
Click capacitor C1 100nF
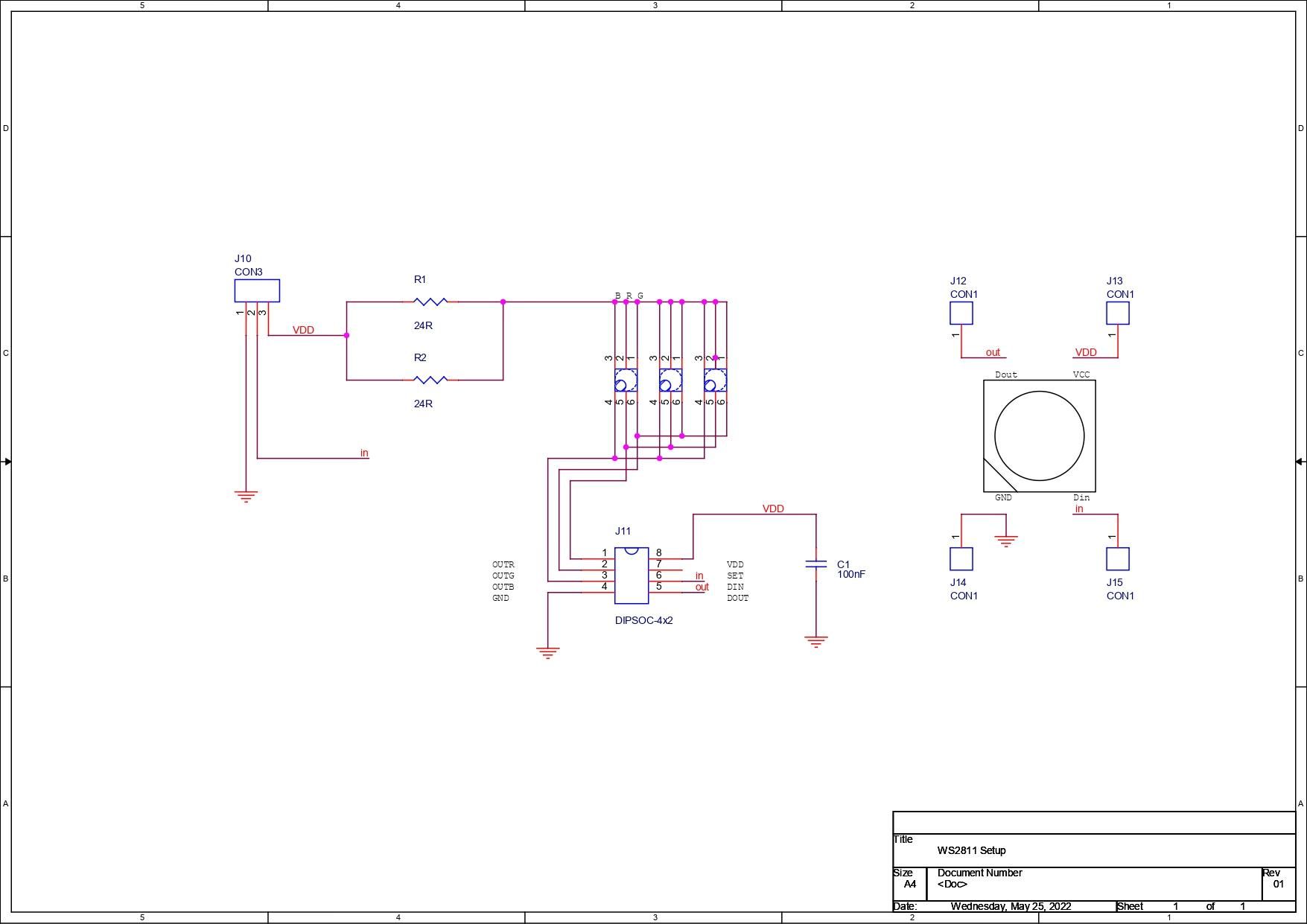(815, 564)
